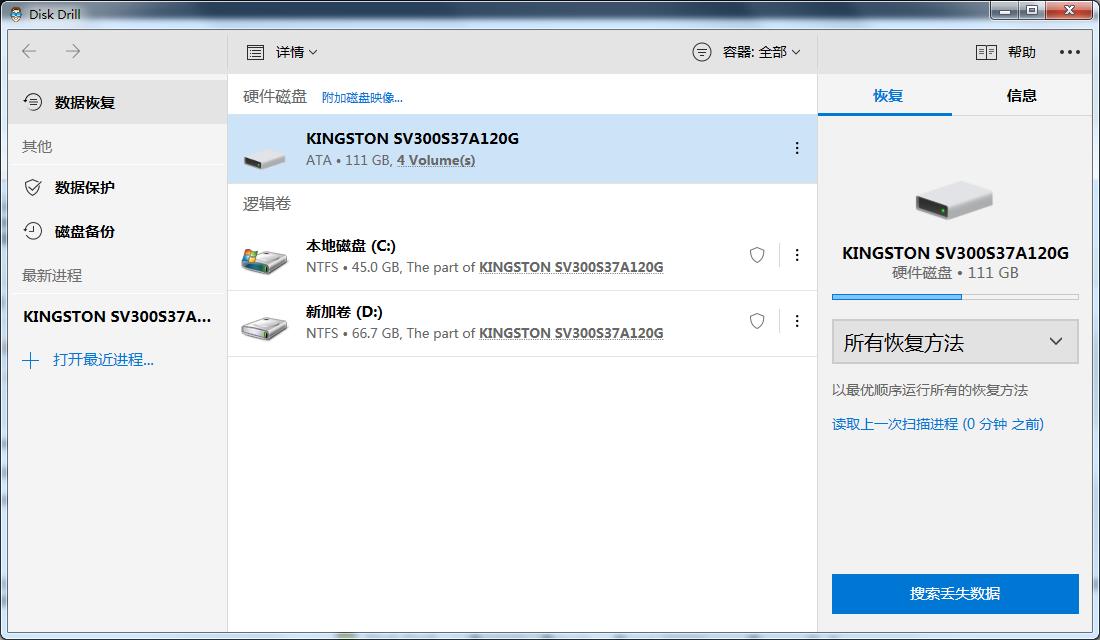Click the 以最优顺序运行所有的恢复方法 description
1100x640 pixels.
[x=930, y=389]
